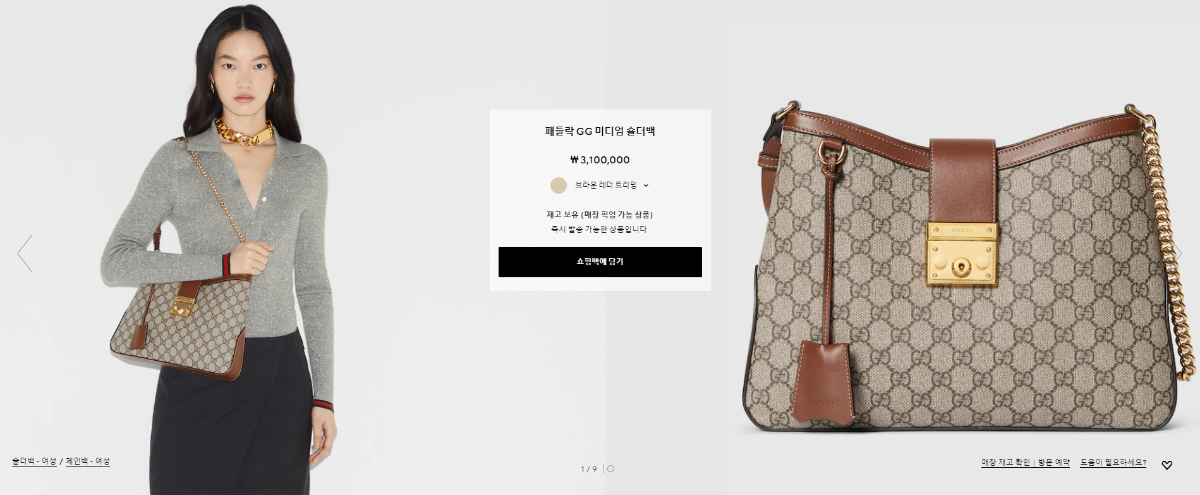Click the circle icon beside 1 / 9 counter
1200x495 pixels.
pyautogui.click(x=611, y=468)
